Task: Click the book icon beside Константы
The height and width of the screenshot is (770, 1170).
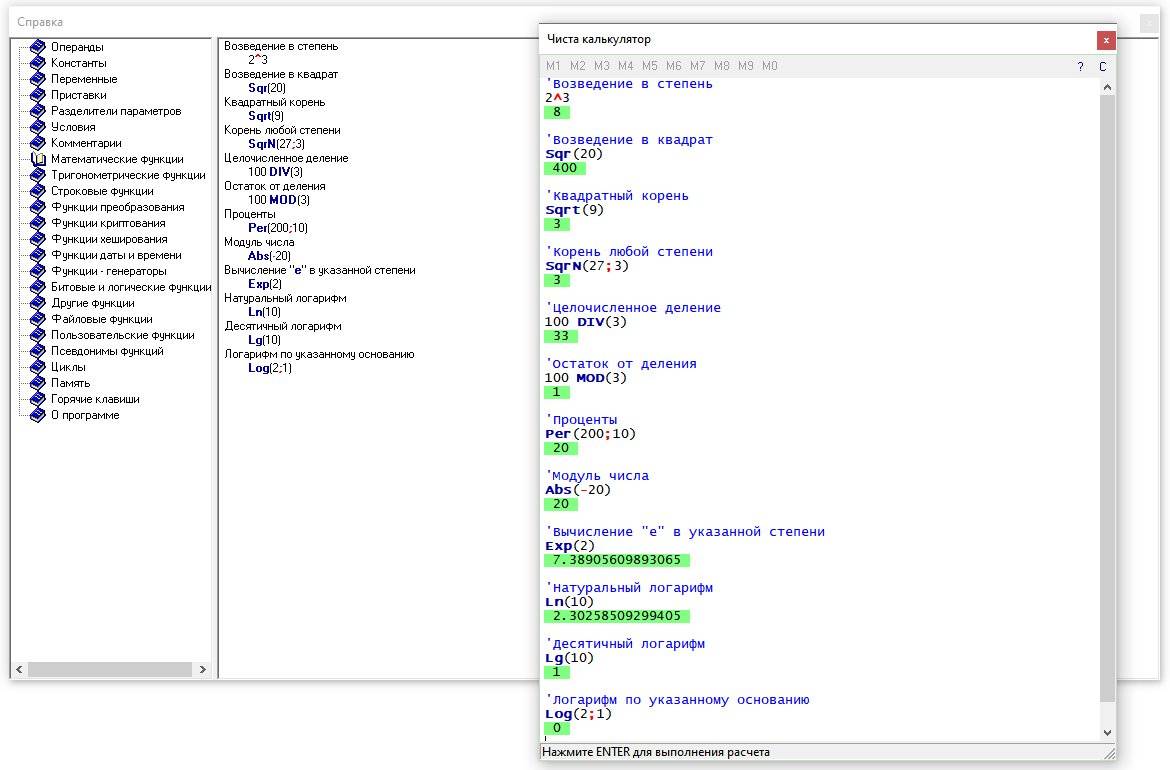Action: (38, 63)
